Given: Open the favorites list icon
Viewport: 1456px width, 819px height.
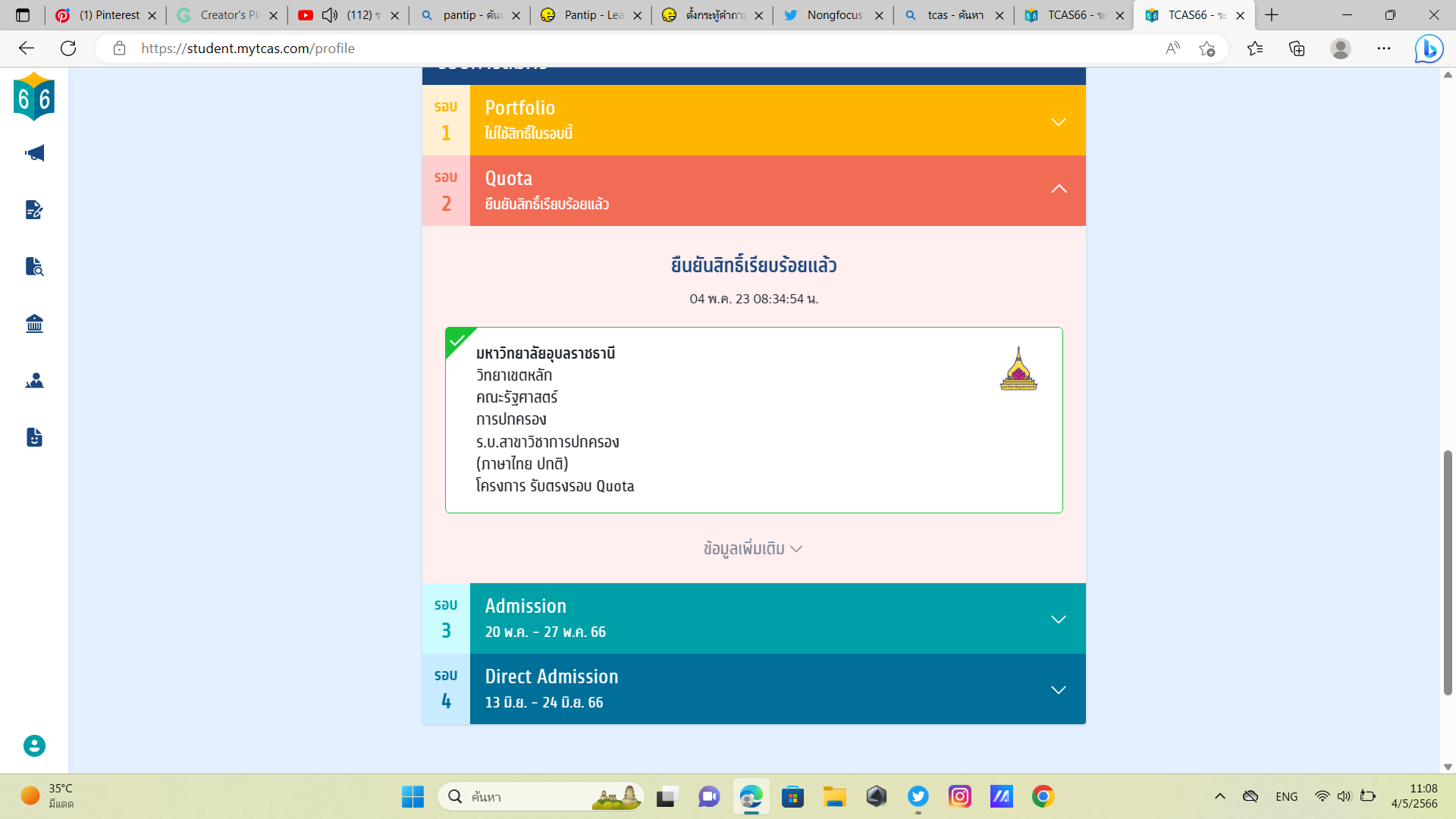Looking at the screenshot, I should coord(1255,49).
